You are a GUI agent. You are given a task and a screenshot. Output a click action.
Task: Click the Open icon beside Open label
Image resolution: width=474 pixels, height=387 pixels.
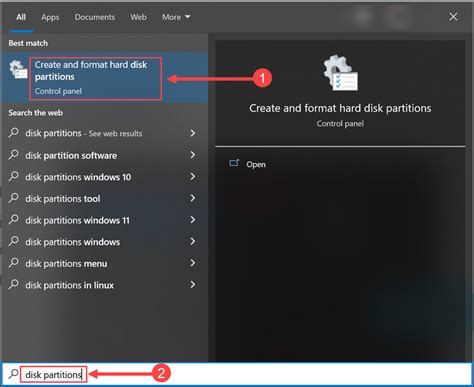(234, 163)
